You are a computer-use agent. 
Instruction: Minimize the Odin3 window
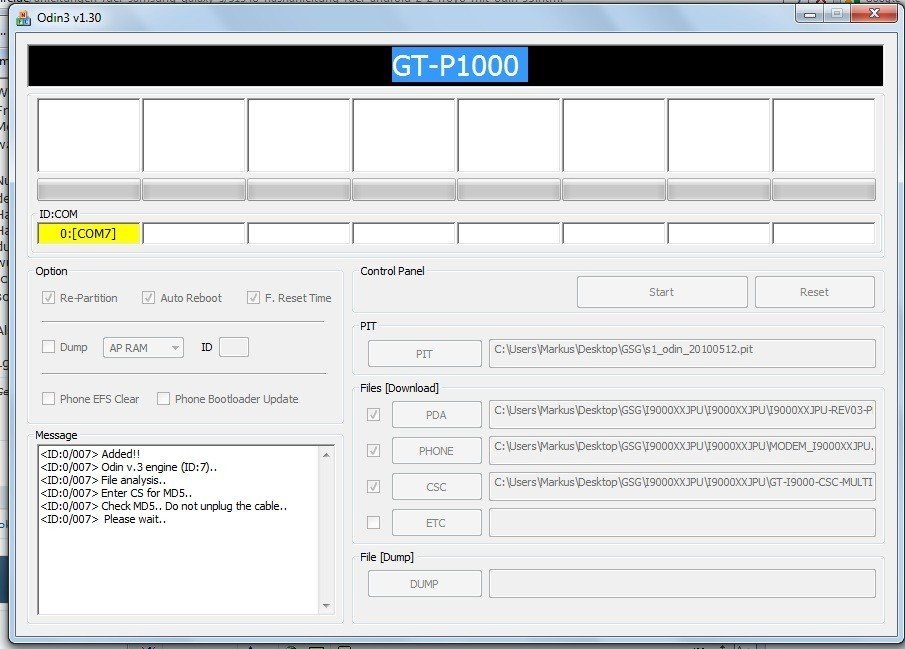tap(810, 13)
